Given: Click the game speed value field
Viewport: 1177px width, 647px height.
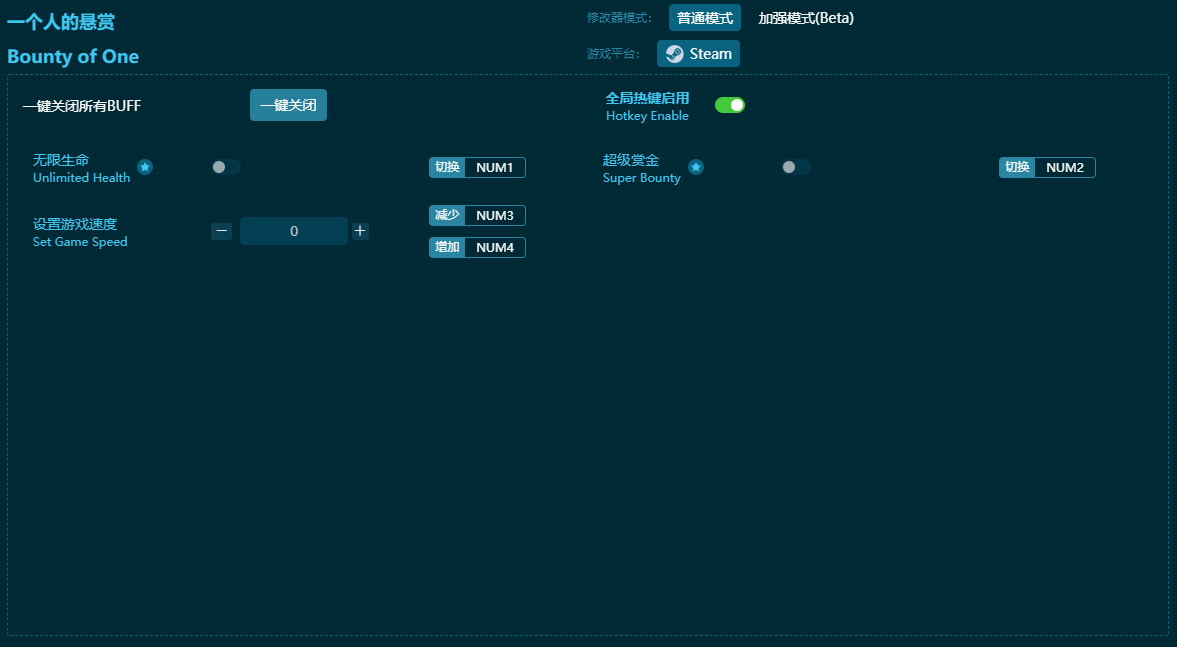Looking at the screenshot, I should point(294,231).
